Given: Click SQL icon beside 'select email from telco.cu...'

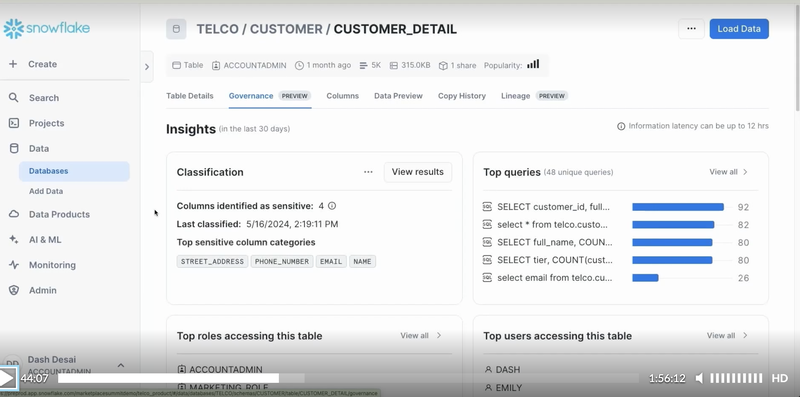Looking at the screenshot, I should point(487,278).
